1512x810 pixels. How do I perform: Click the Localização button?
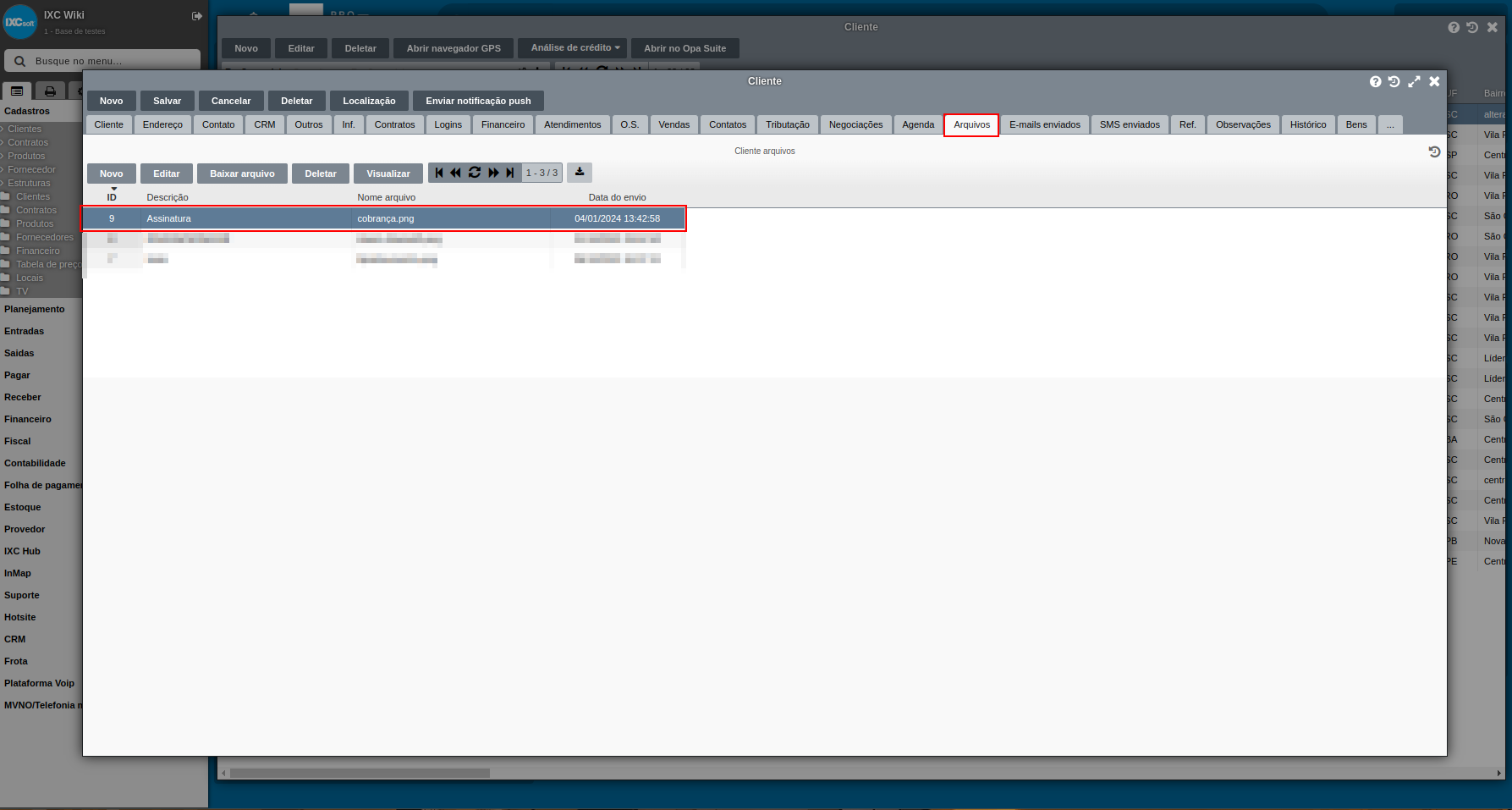pos(369,101)
